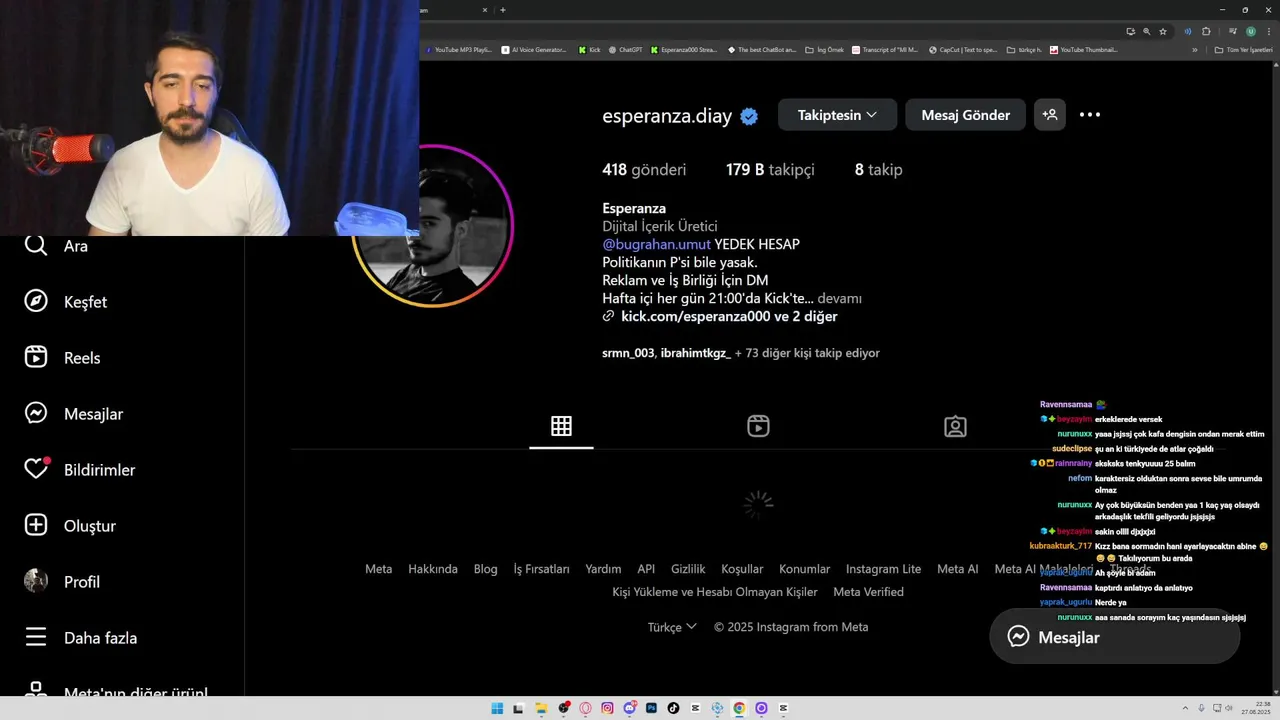Open the CapCut Text to spe... bookmark
The height and width of the screenshot is (720, 1280).
[x=963, y=49]
